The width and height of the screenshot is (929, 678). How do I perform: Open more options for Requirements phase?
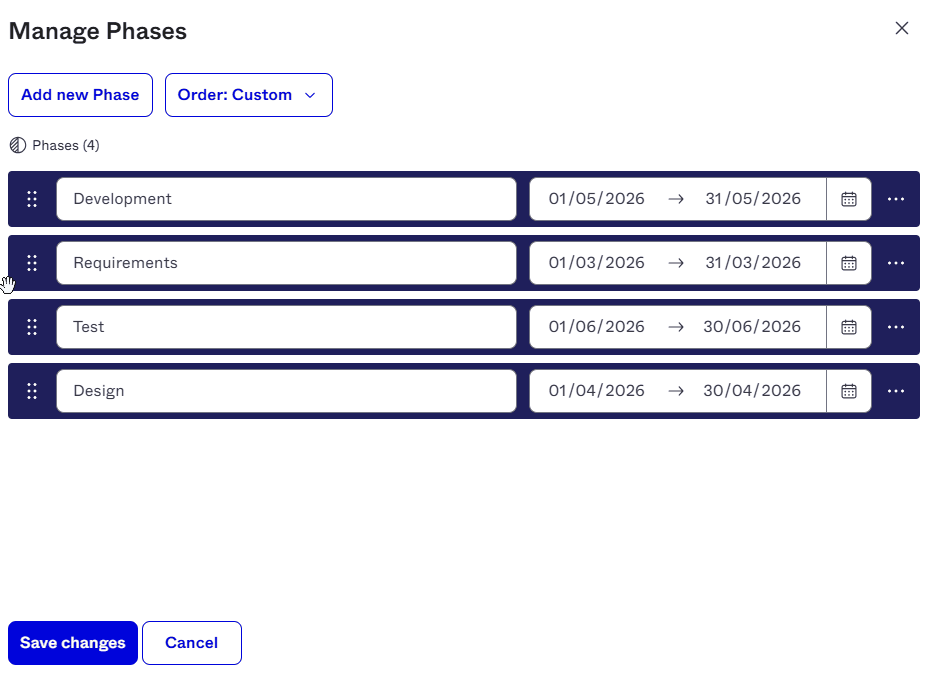tap(896, 263)
